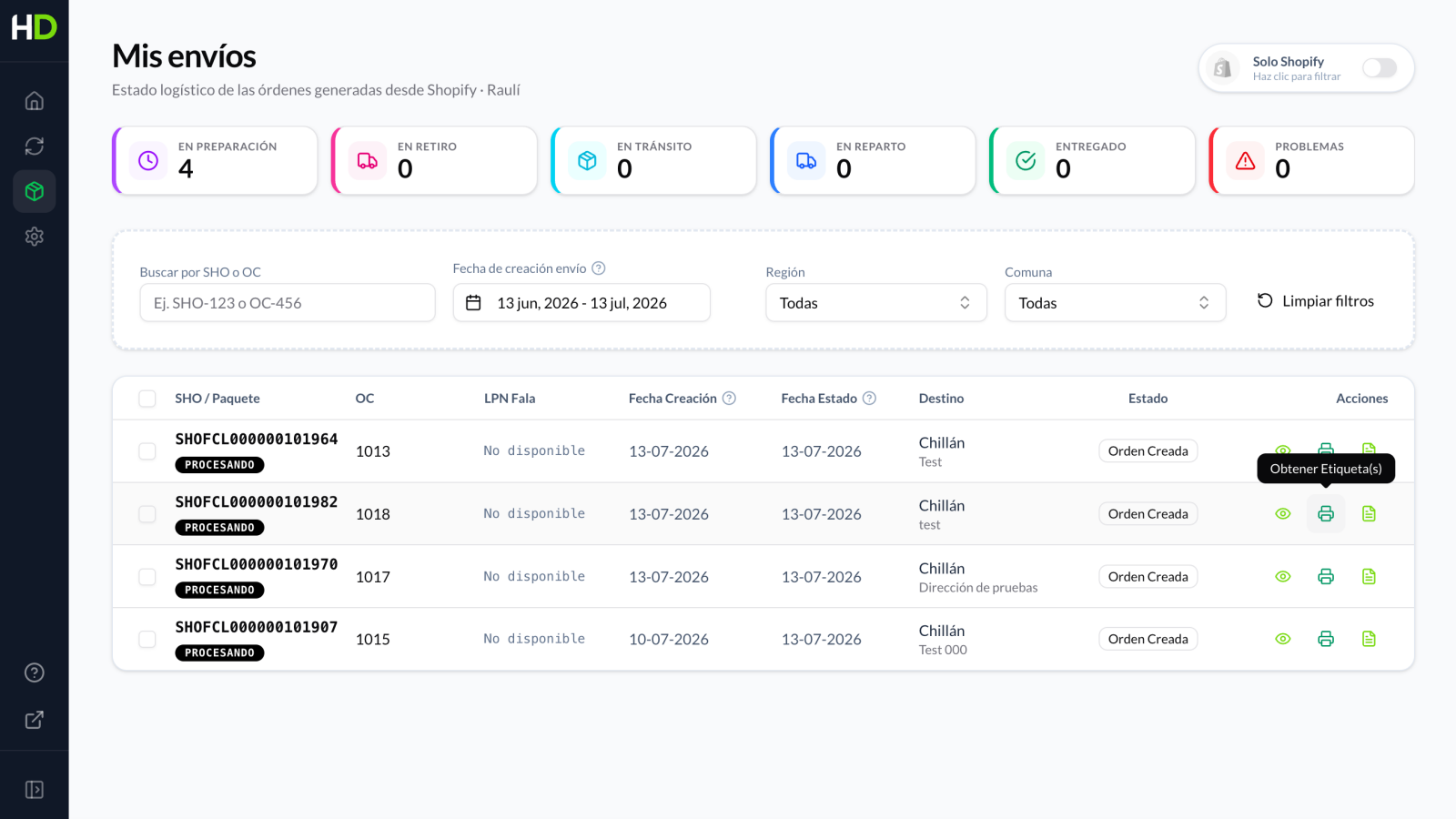
Task: Click Limpiar filtros button
Action: coord(1316,301)
